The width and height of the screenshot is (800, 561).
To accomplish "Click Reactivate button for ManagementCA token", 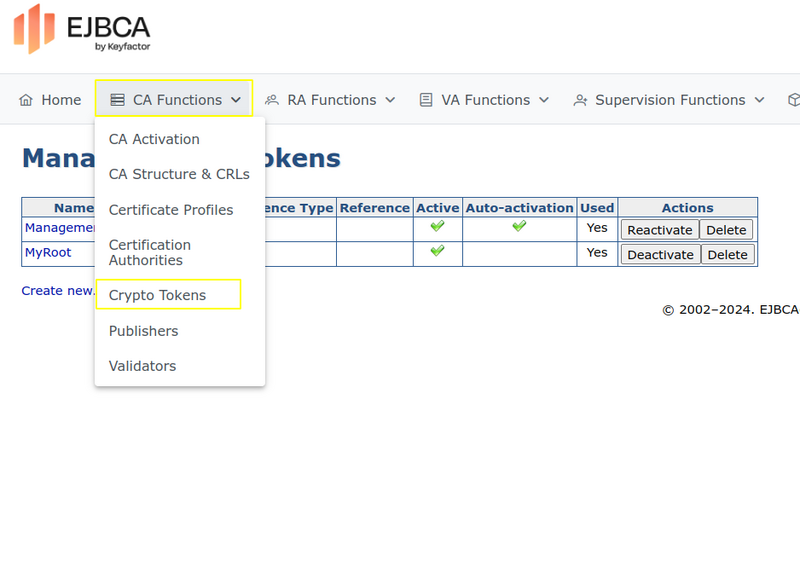I will (x=660, y=230).
